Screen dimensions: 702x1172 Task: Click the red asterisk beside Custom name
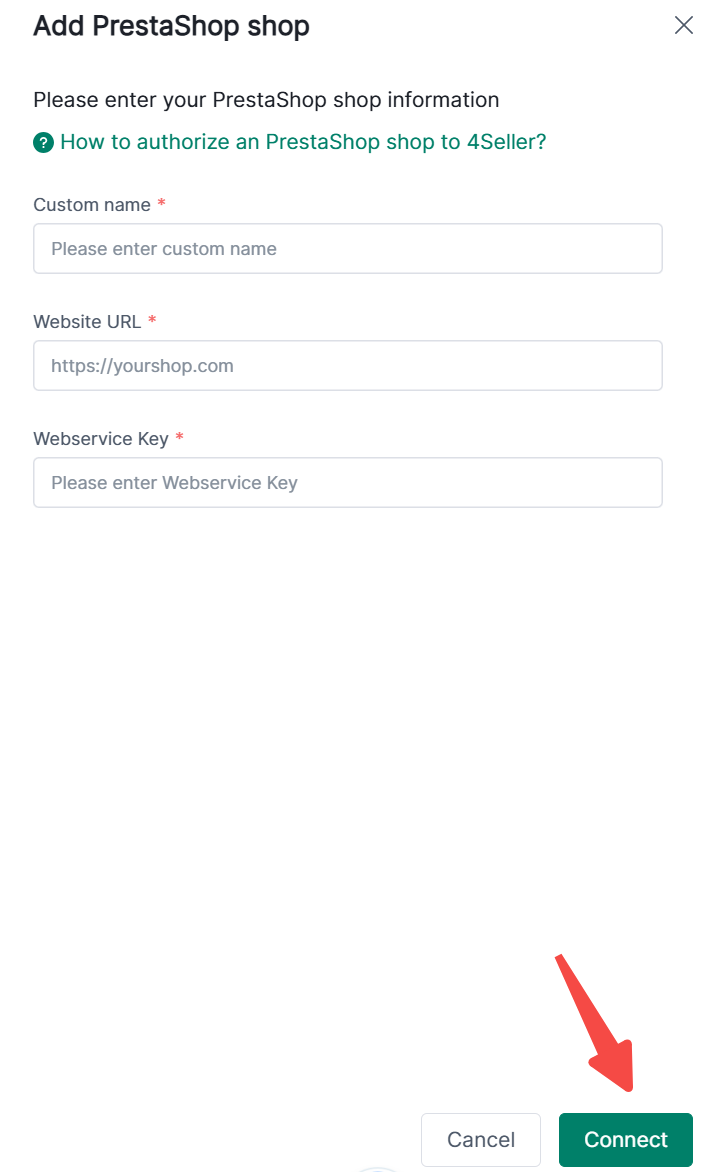point(161,204)
